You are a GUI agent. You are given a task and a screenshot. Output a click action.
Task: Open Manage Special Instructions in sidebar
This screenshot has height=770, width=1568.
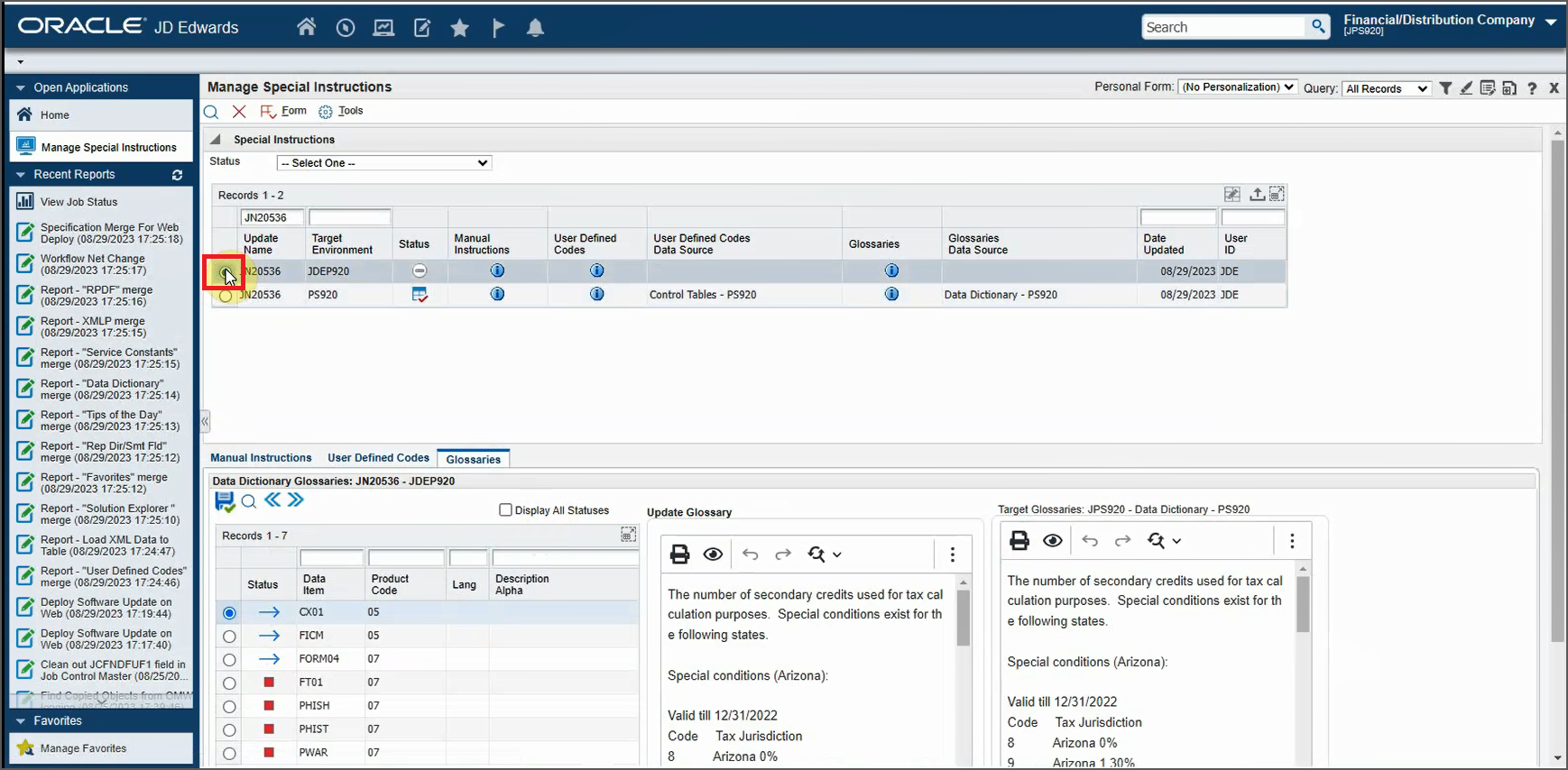click(x=101, y=147)
